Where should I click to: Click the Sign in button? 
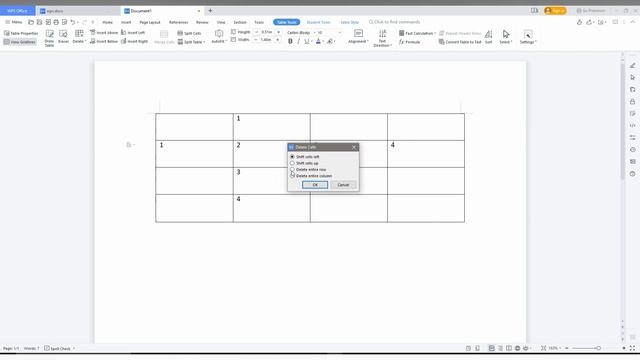[555, 11]
